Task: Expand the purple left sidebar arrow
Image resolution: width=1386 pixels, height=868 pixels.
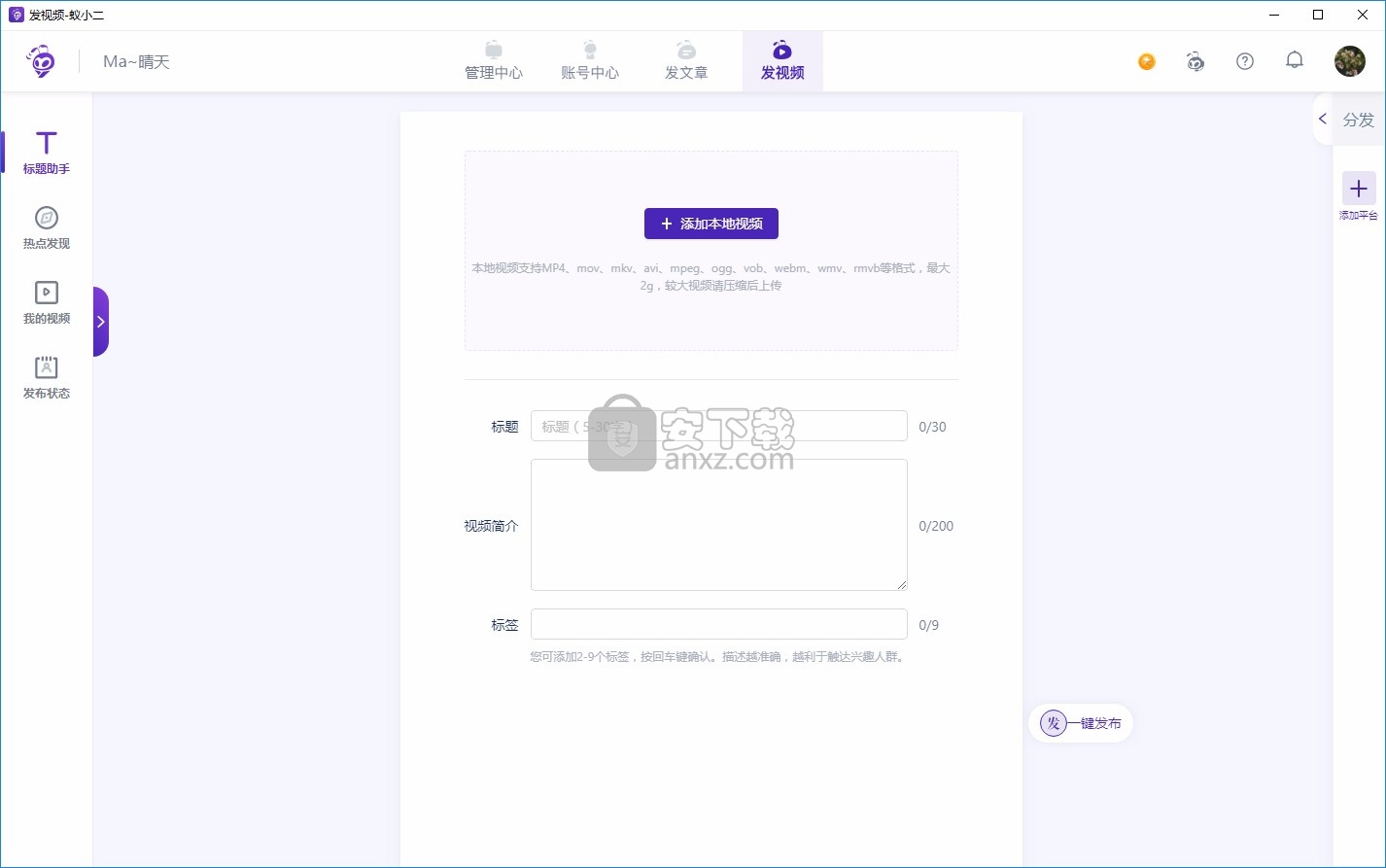Action: click(x=101, y=322)
